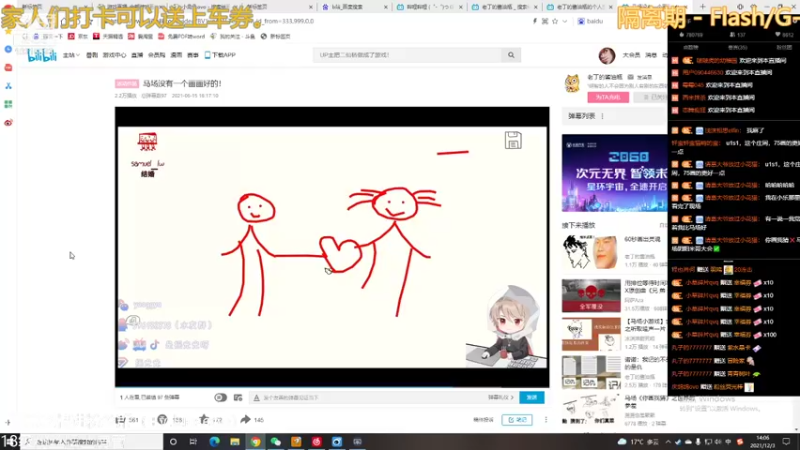Click the baidu search engine box
The height and width of the screenshot is (450, 800).
tap(591, 21)
